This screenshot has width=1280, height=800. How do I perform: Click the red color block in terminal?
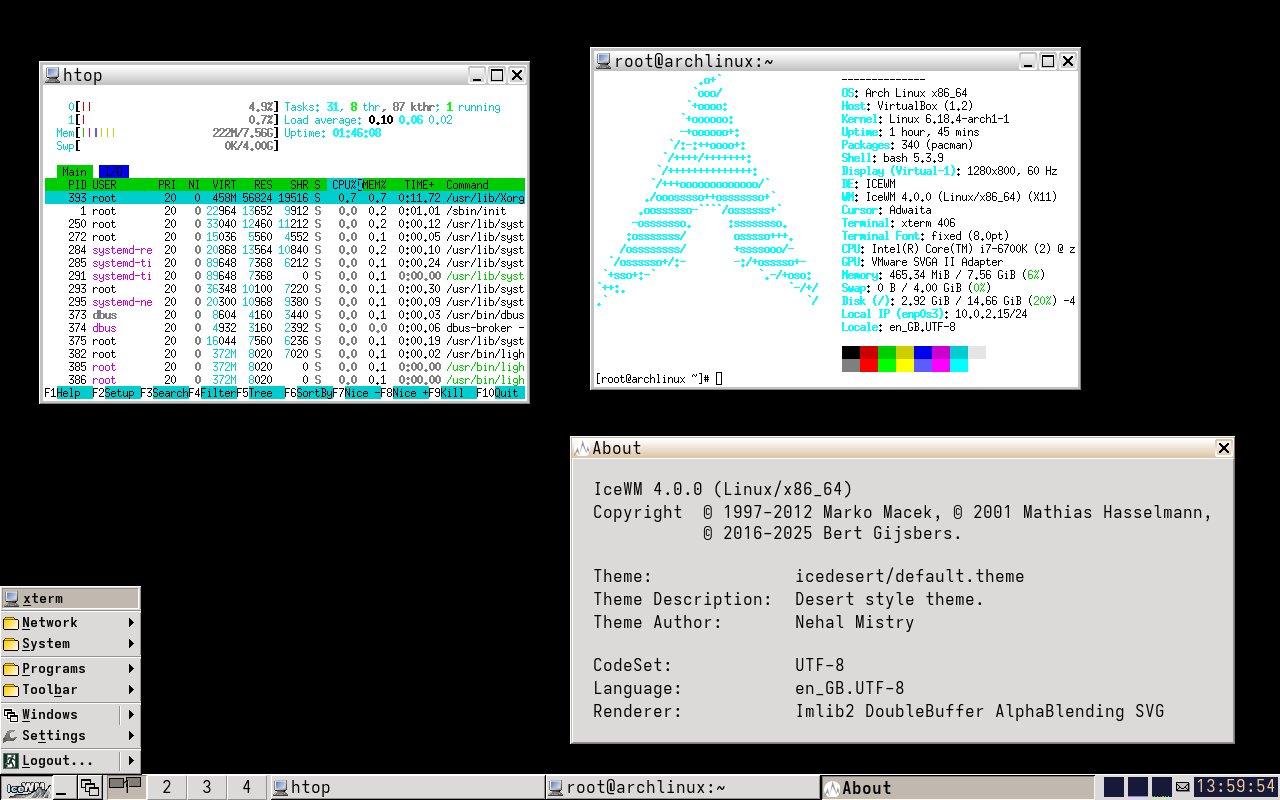(869, 352)
